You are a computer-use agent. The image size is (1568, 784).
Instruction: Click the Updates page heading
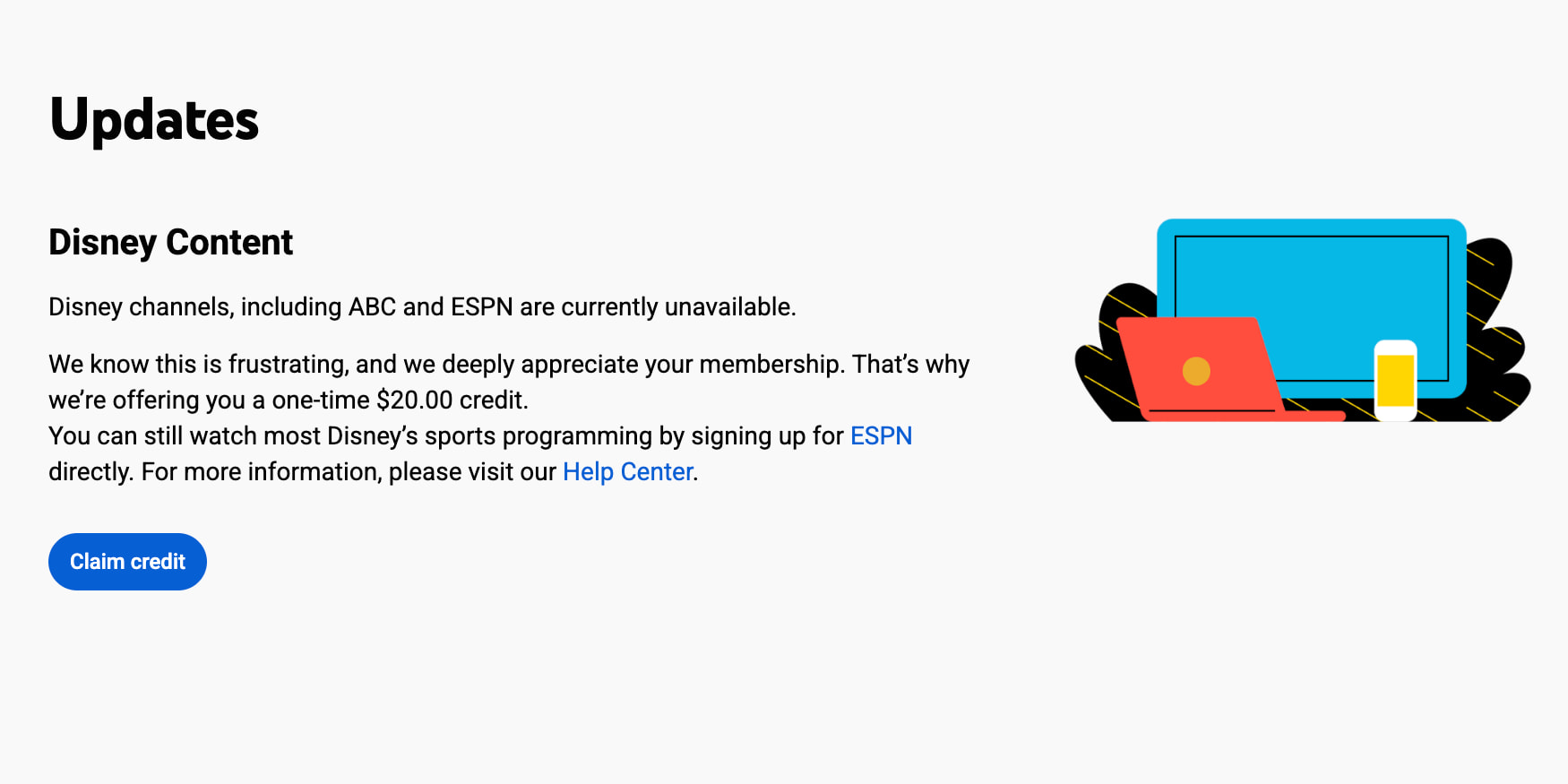[x=154, y=120]
